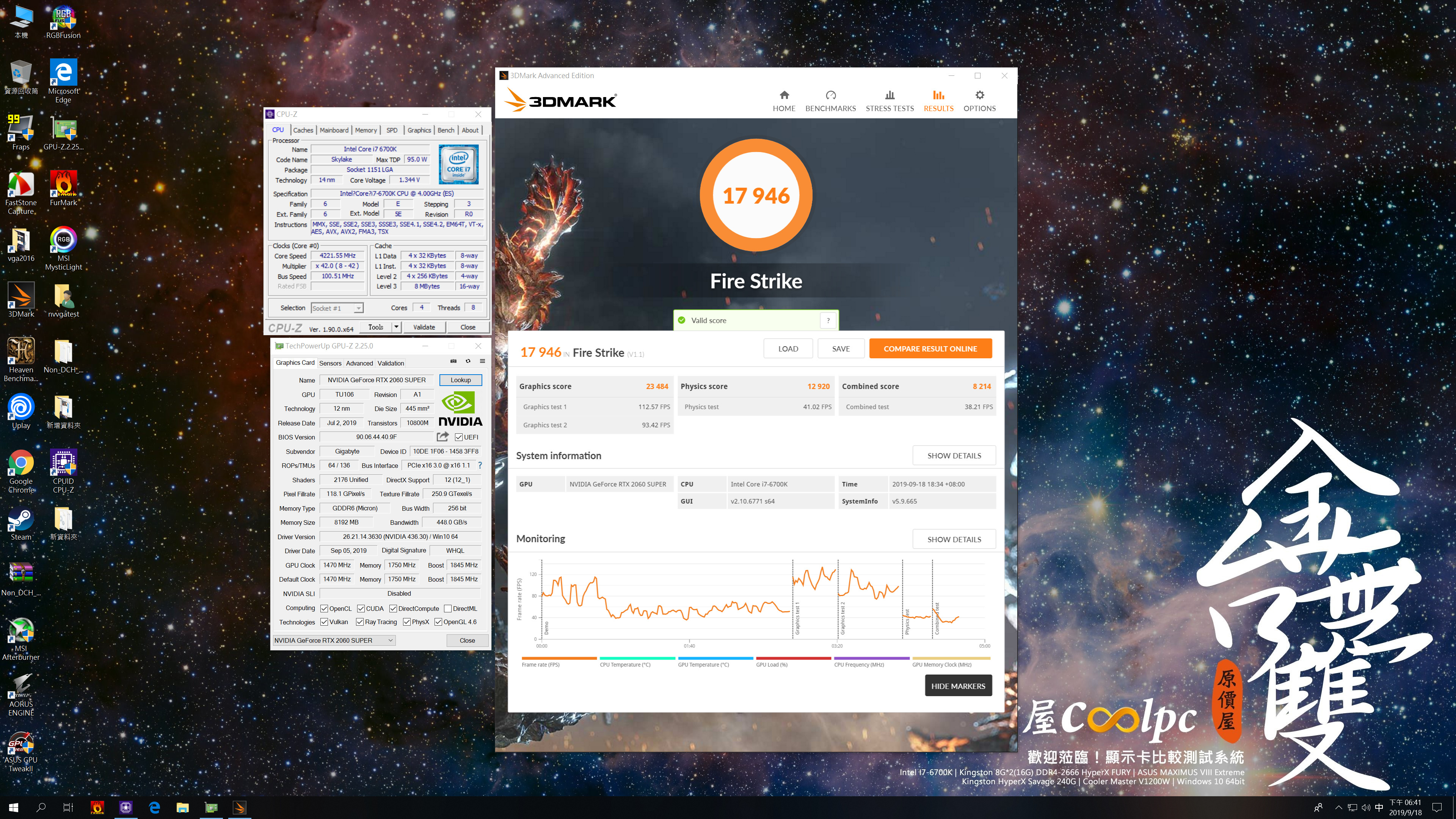The image size is (1456, 819).
Task: Show details for System information
Action: 954,455
